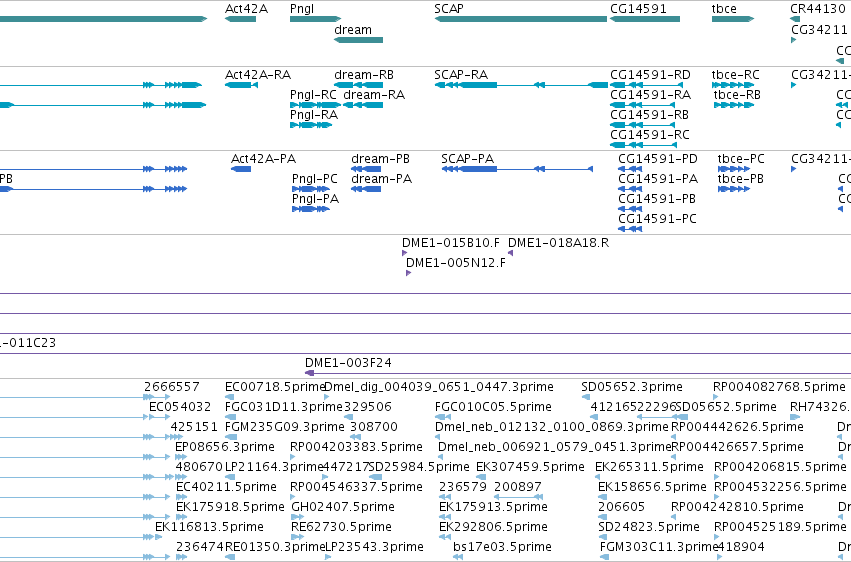
Task: Click the tbce-PB protein feature
Action: coord(734,189)
